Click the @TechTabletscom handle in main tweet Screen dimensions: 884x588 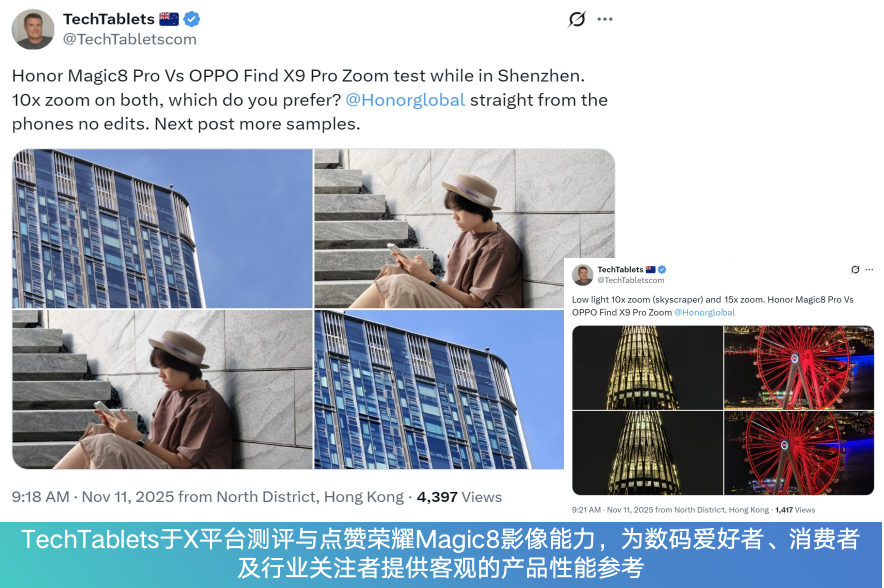point(130,39)
